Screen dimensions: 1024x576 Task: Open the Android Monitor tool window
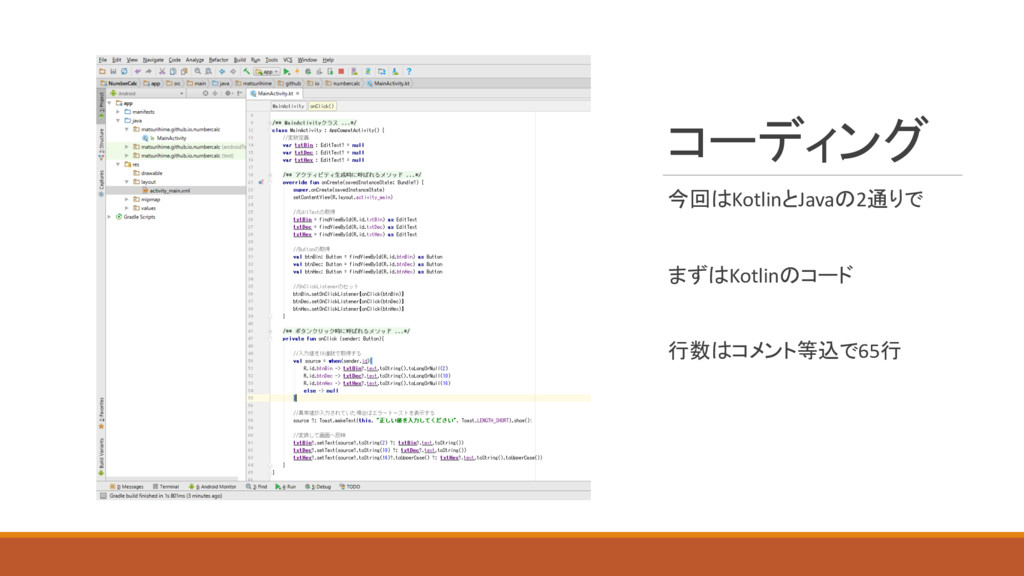point(213,487)
